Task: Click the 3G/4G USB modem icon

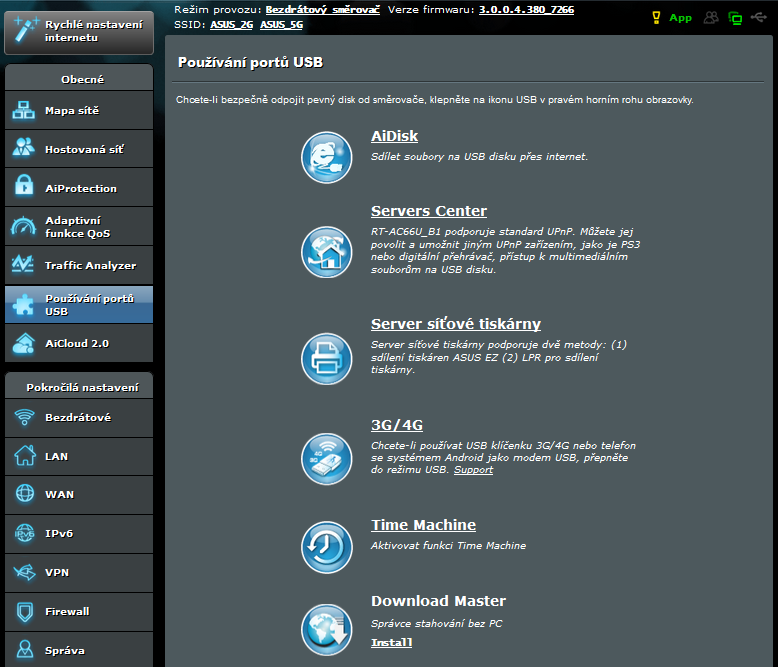Action: point(327,456)
